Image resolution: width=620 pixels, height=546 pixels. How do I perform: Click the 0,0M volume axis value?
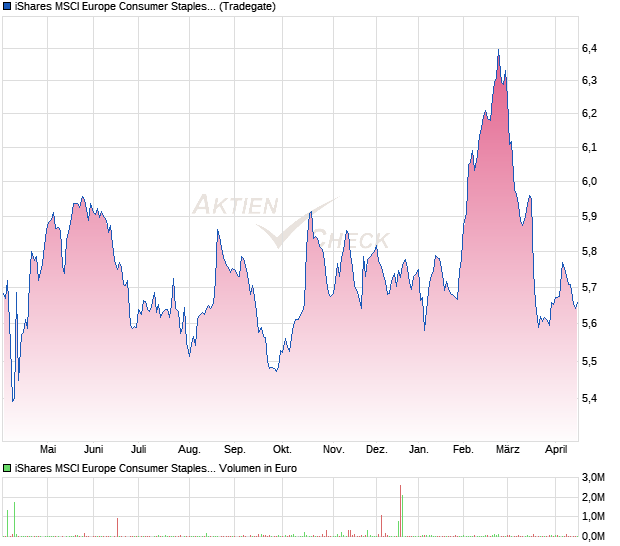(x=593, y=536)
